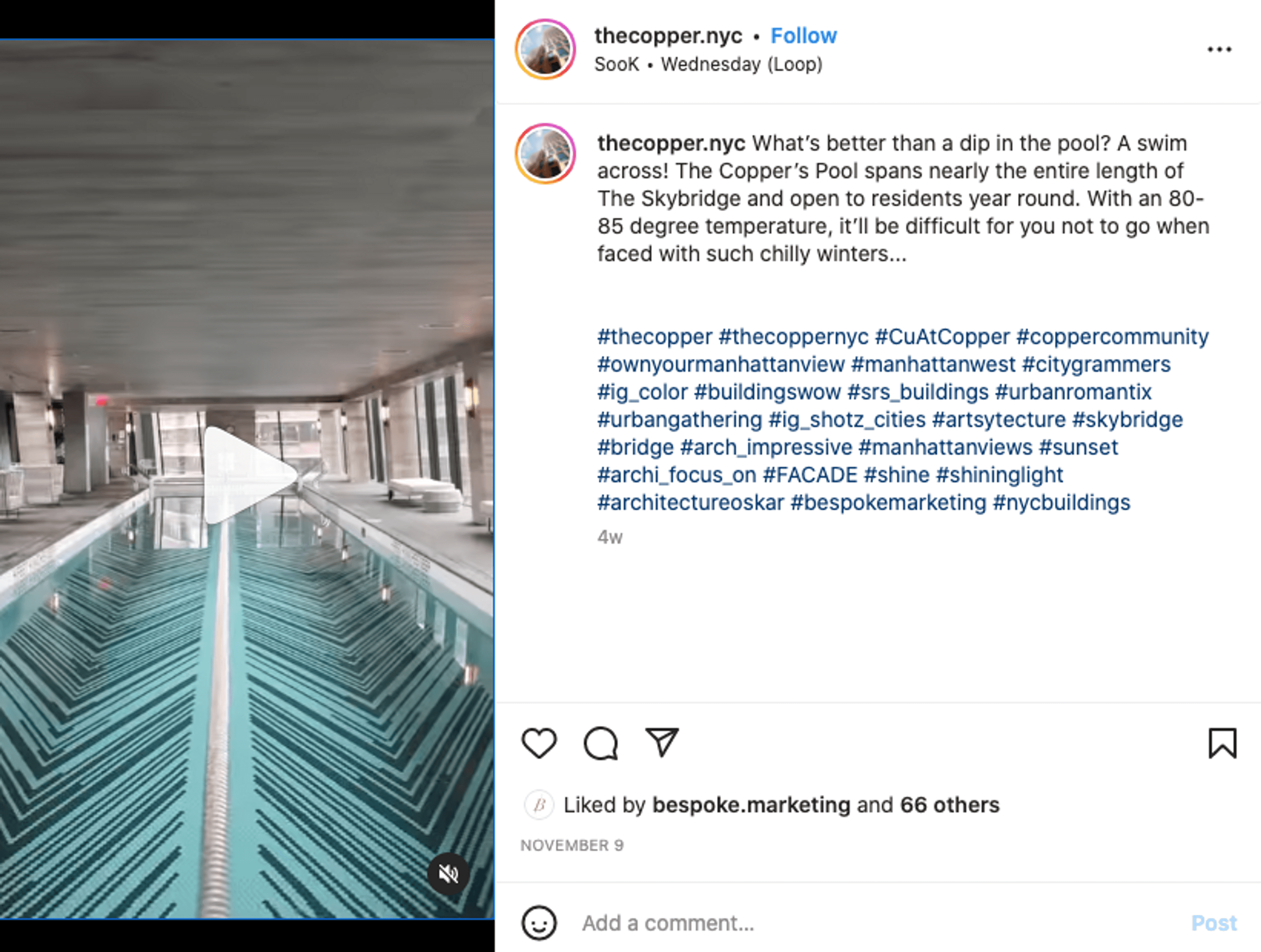This screenshot has height=952, width=1261.
Task: Open the #skybridge hashtag
Action: [1127, 420]
